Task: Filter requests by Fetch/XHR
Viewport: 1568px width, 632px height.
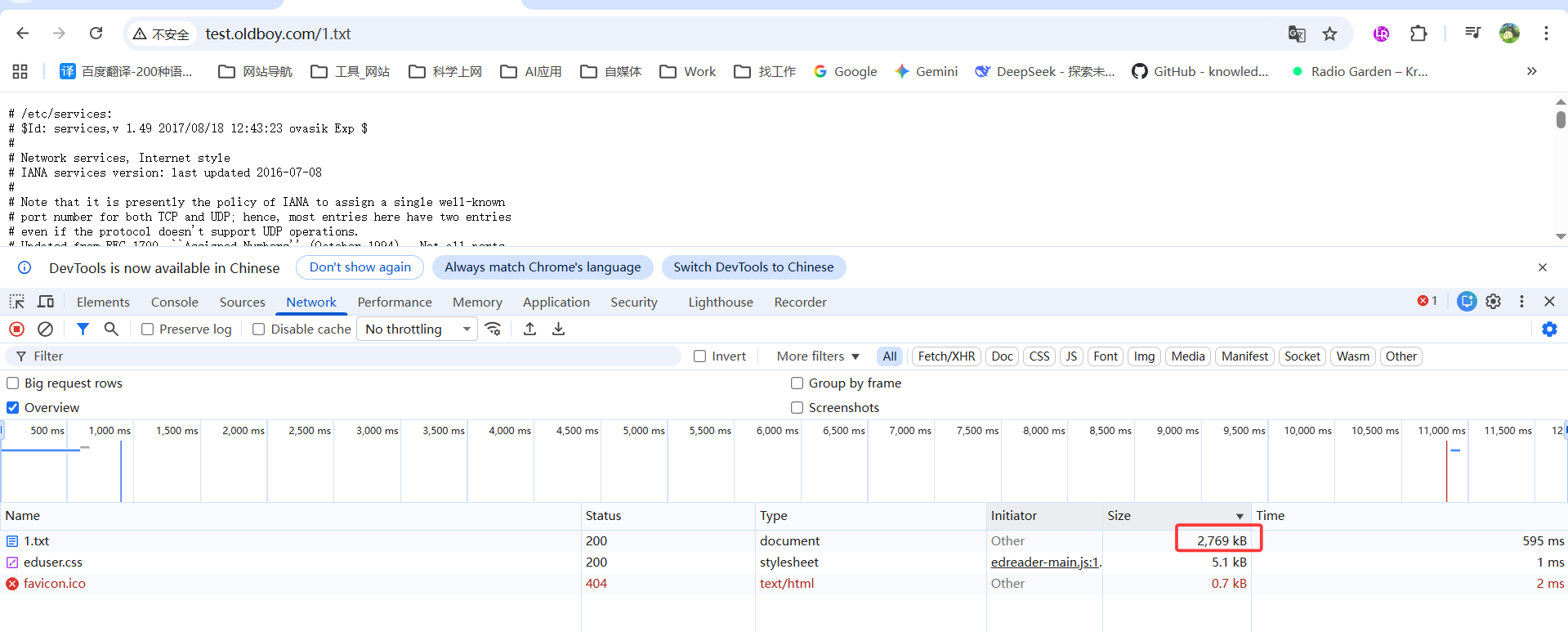Action: (x=946, y=356)
